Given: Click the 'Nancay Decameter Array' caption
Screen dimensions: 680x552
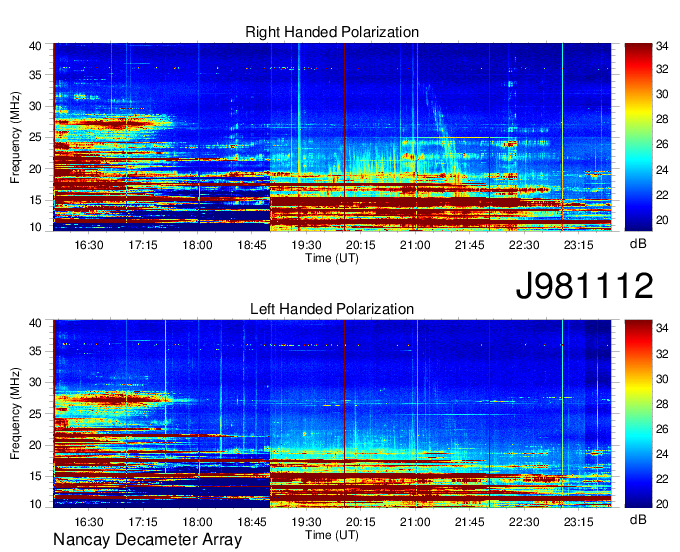Looking at the screenshot, I should (147, 540).
